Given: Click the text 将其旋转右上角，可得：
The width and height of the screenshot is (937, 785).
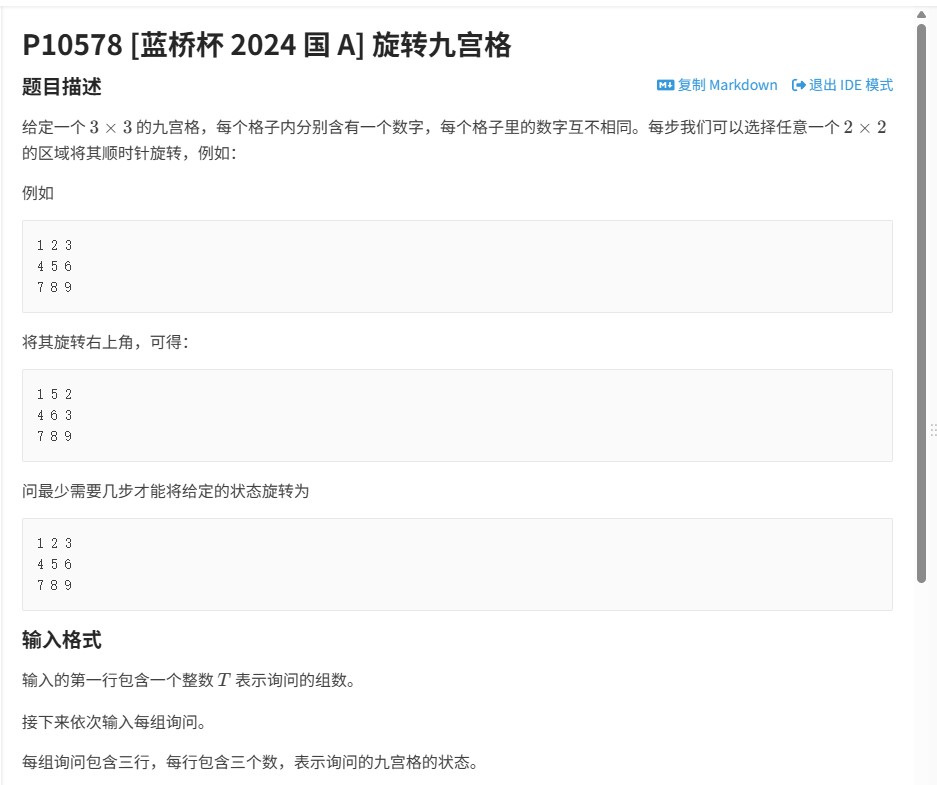Looking at the screenshot, I should (106, 342).
